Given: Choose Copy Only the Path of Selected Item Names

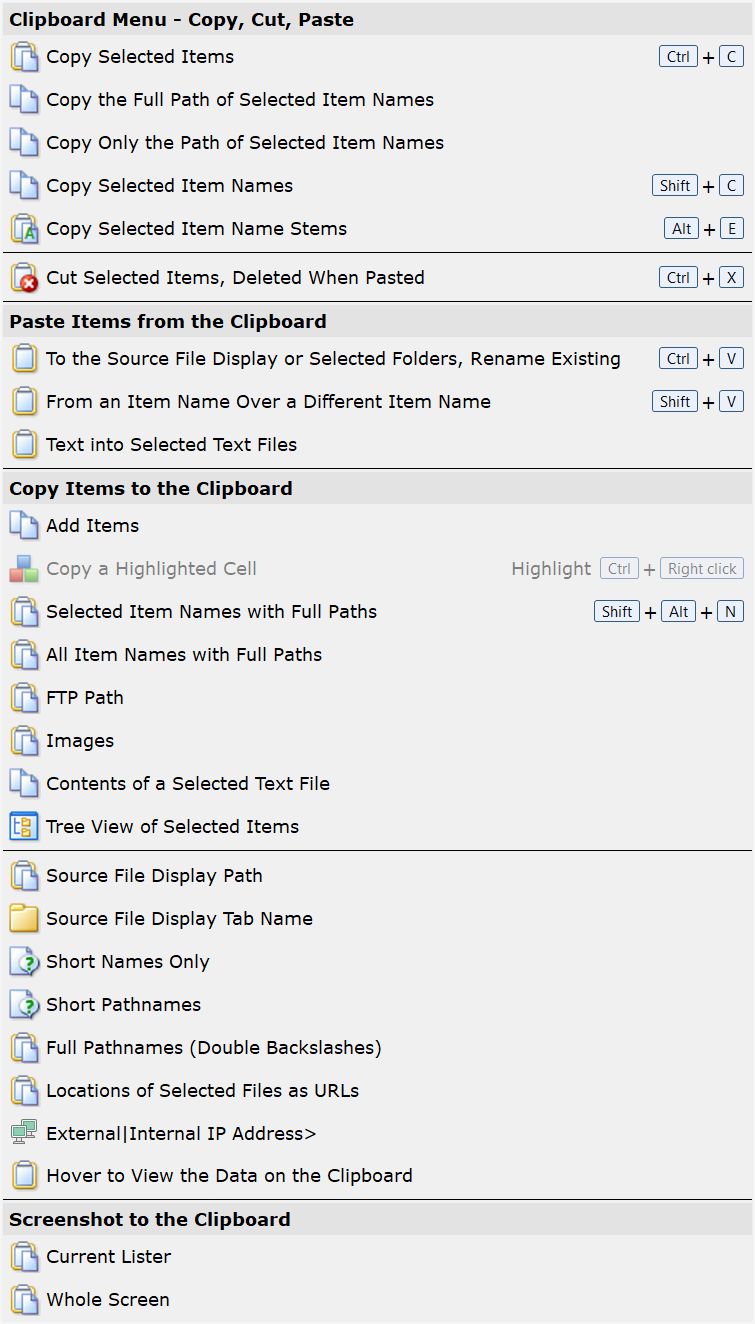Looking at the screenshot, I should 377,143.
